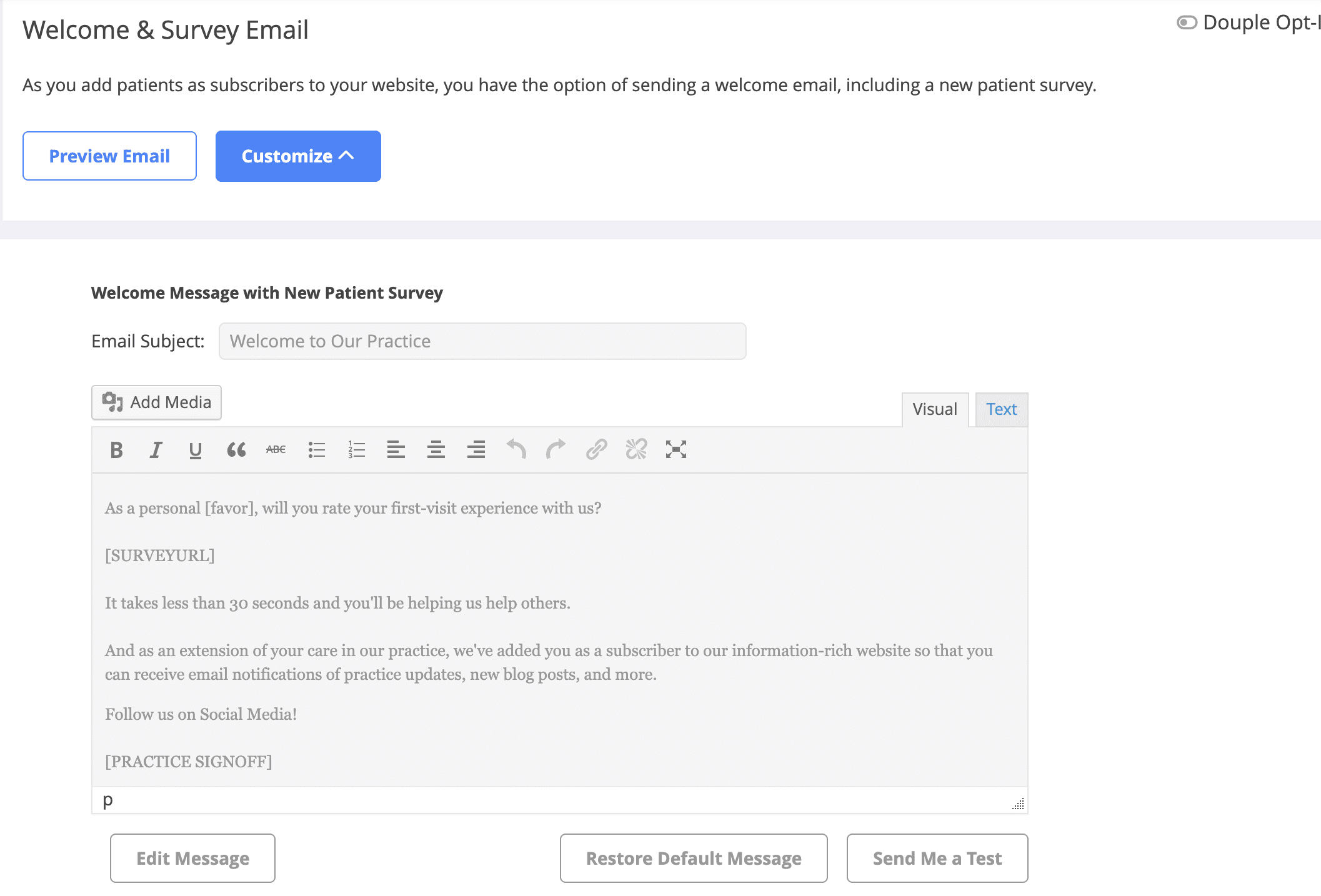Click the [PRACTICE SIGNOFF] placeholder line
This screenshot has height=896, width=1321.
click(x=189, y=762)
